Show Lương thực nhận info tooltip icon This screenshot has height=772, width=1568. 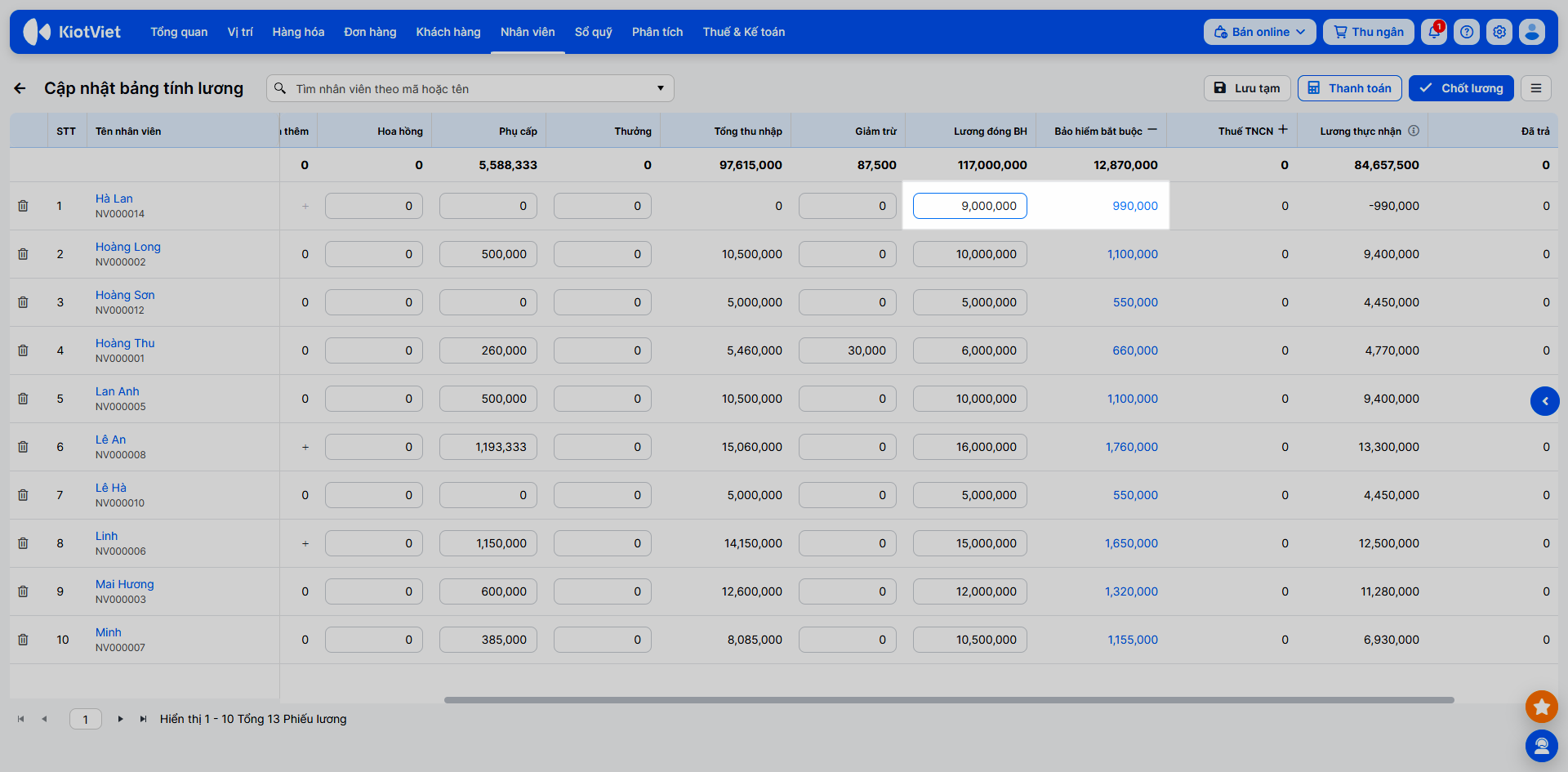click(x=1414, y=131)
